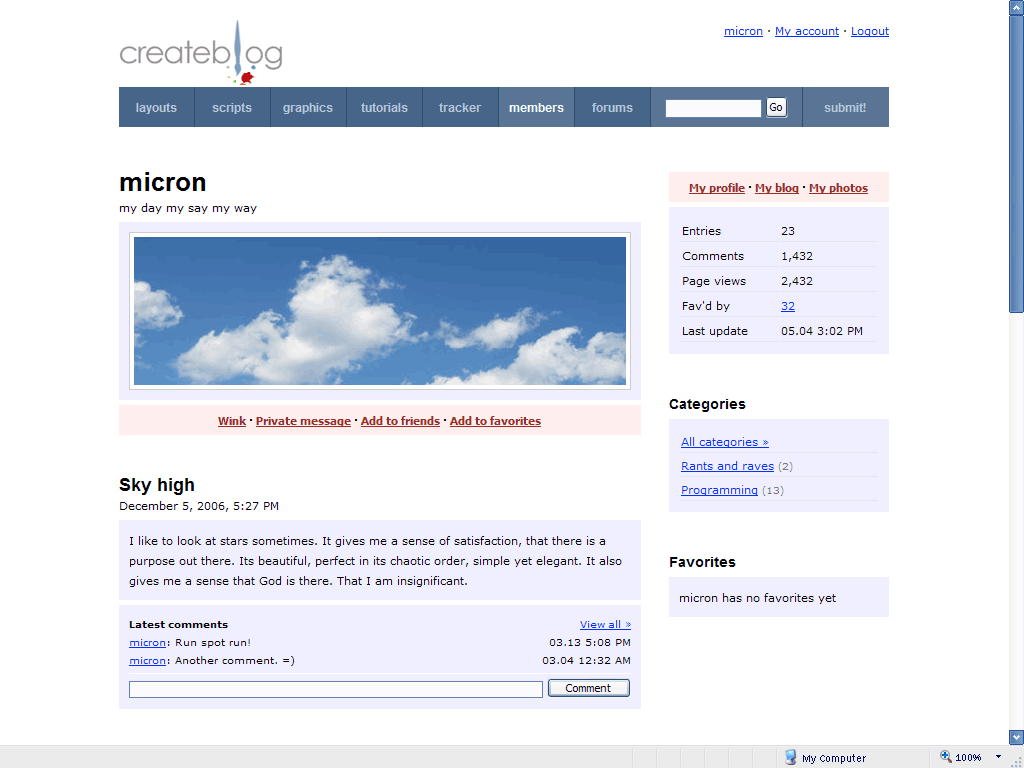Click the 'my day my say my way' tagline

click(x=188, y=208)
